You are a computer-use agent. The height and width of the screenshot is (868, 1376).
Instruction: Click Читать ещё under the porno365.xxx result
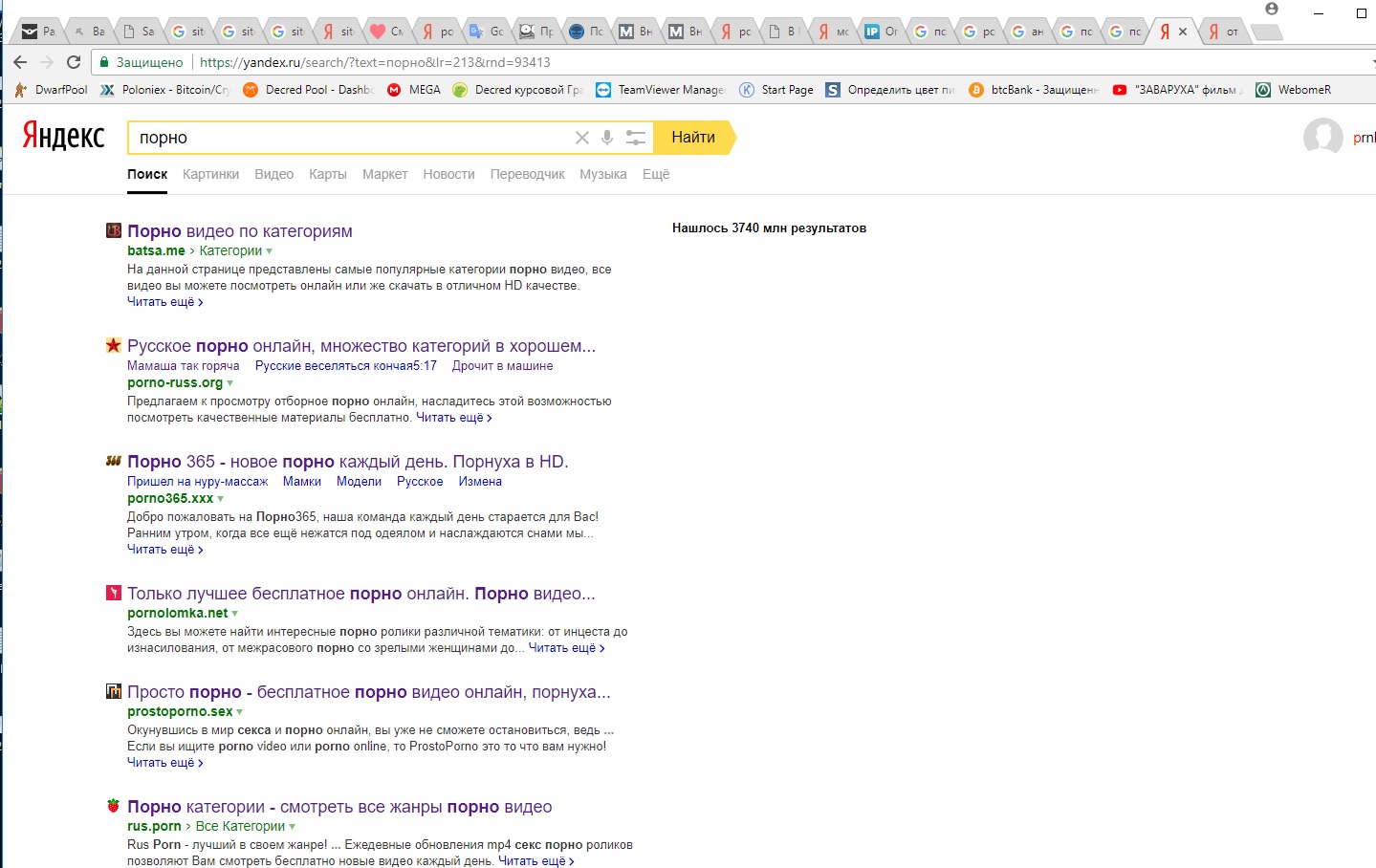point(164,550)
